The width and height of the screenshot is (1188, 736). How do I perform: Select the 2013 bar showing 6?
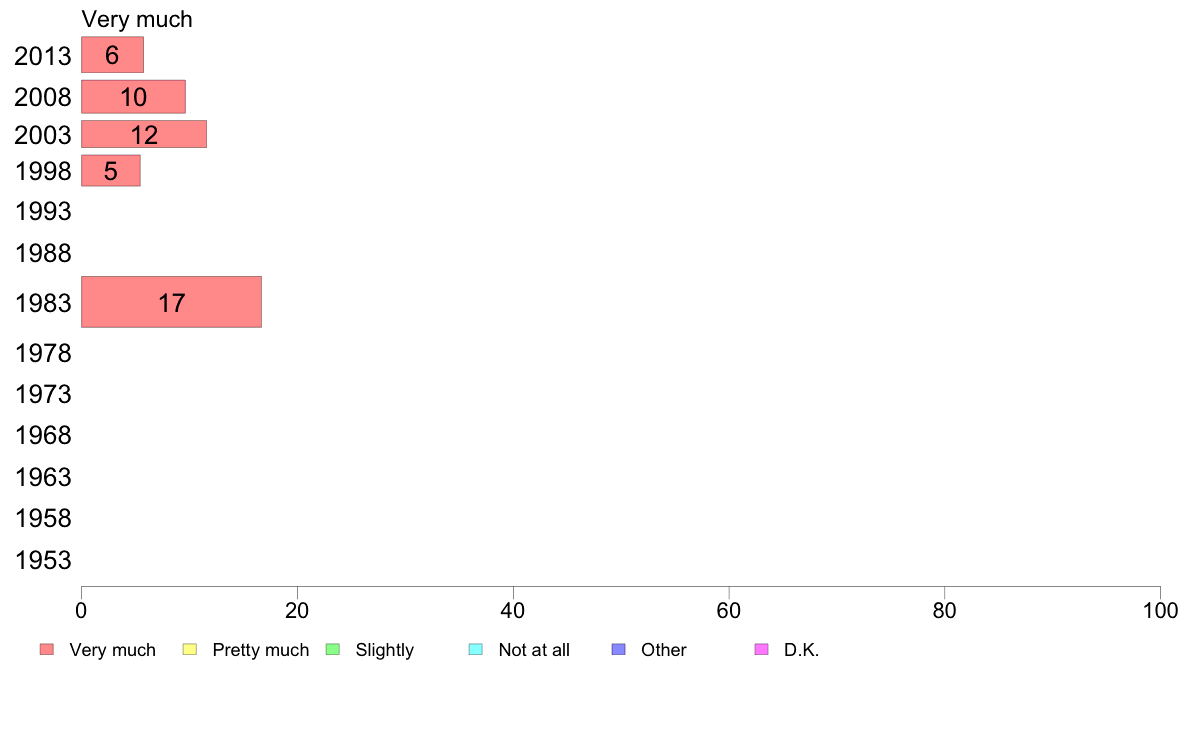click(x=112, y=55)
